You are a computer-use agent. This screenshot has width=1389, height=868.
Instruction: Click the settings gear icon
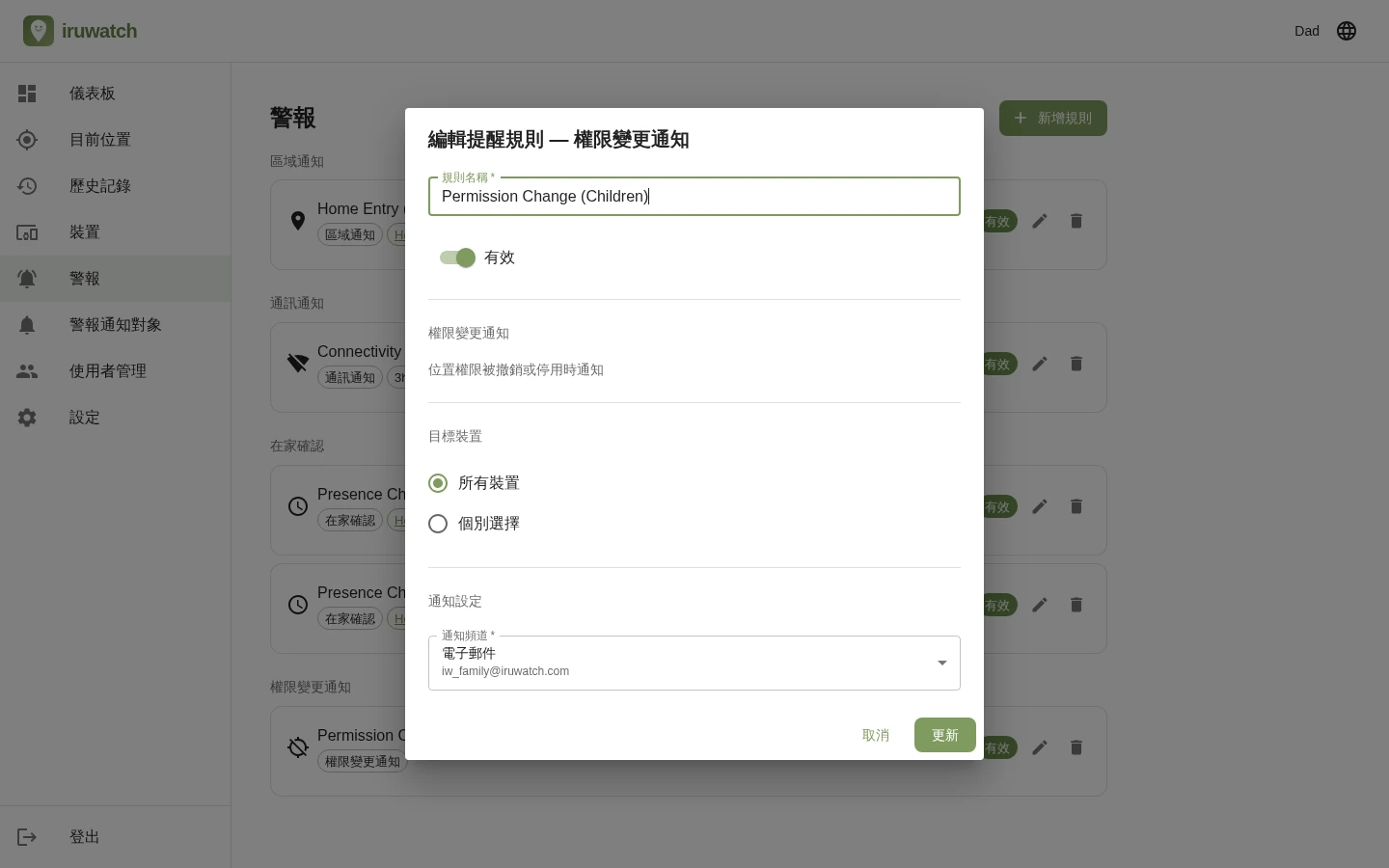[x=27, y=418]
